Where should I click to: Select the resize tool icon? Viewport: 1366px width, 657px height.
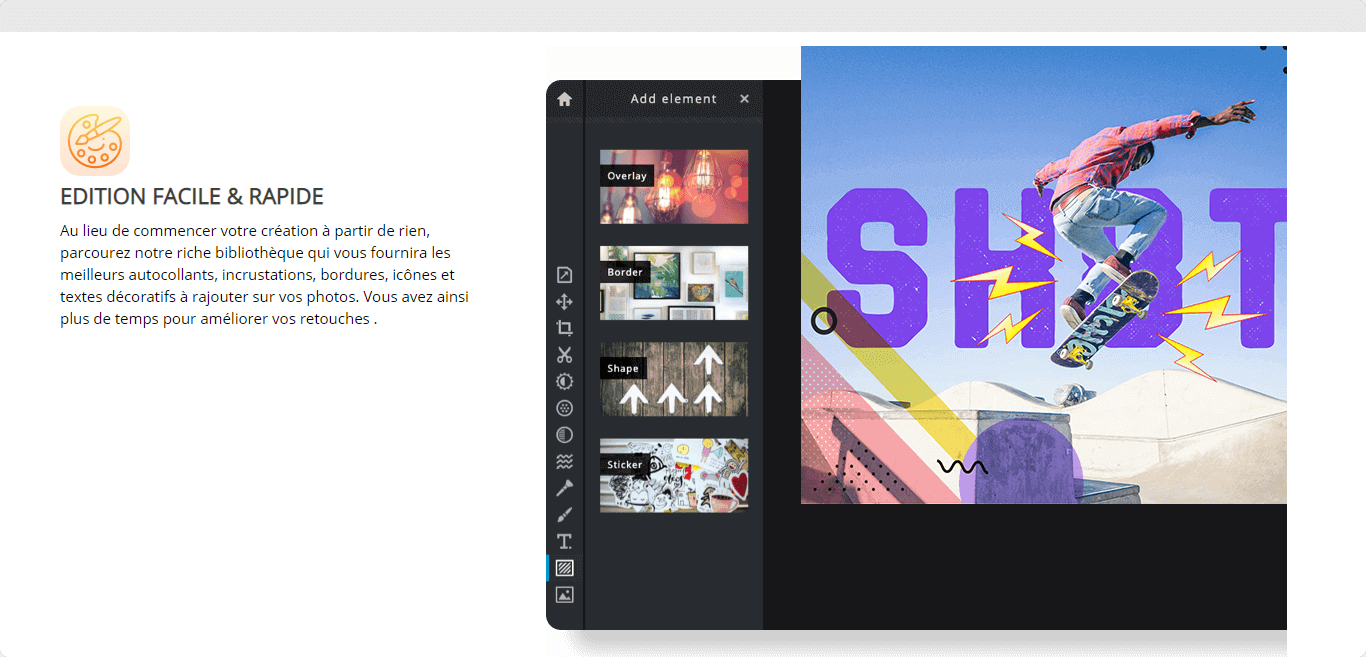click(x=564, y=275)
